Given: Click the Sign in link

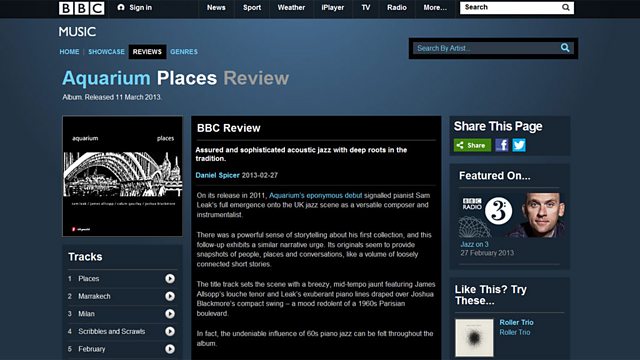Looking at the screenshot, I should tap(135, 7).
